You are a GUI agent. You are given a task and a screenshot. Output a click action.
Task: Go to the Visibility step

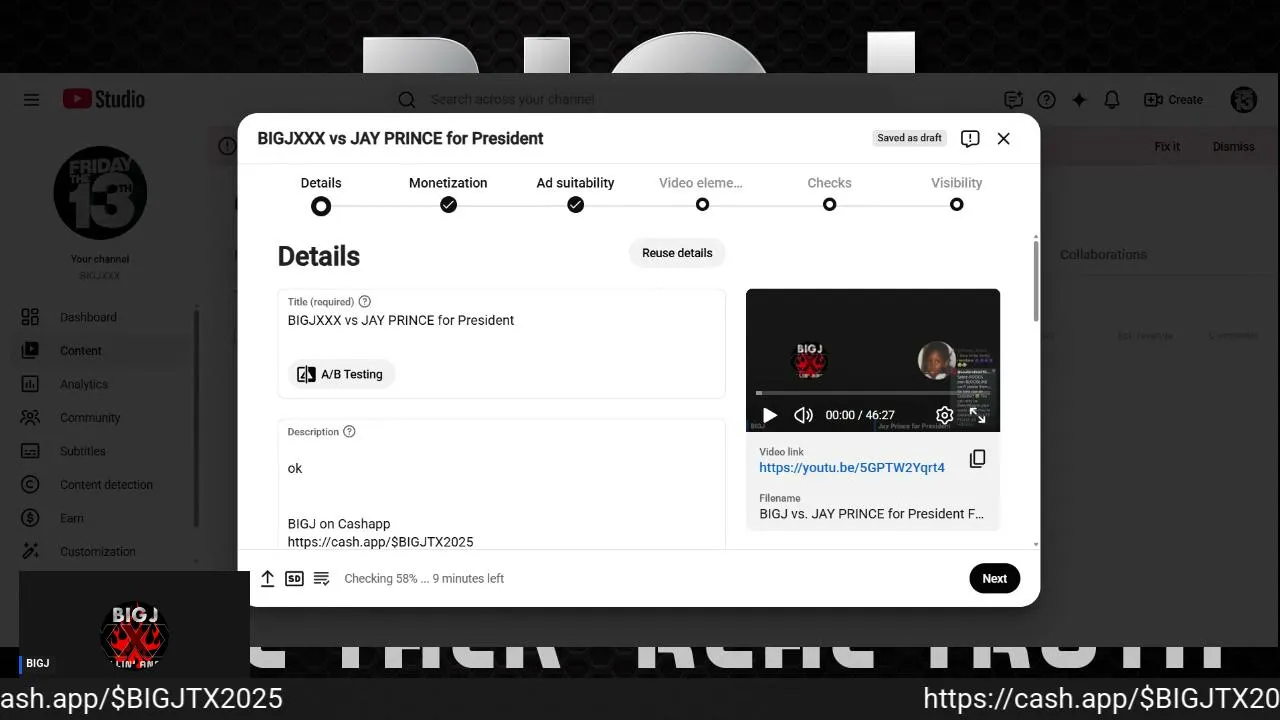(x=956, y=194)
